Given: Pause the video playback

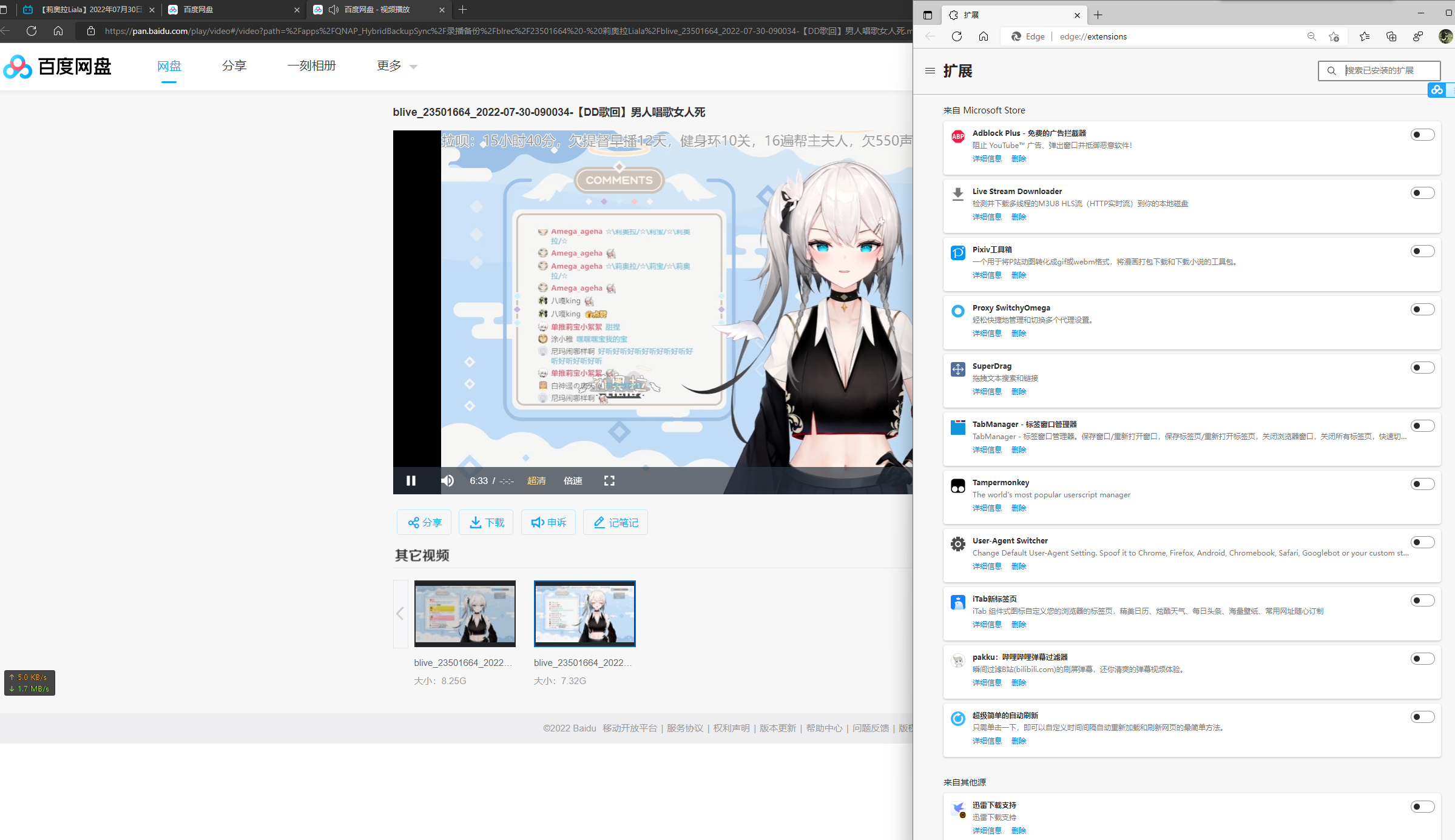Looking at the screenshot, I should 411,480.
